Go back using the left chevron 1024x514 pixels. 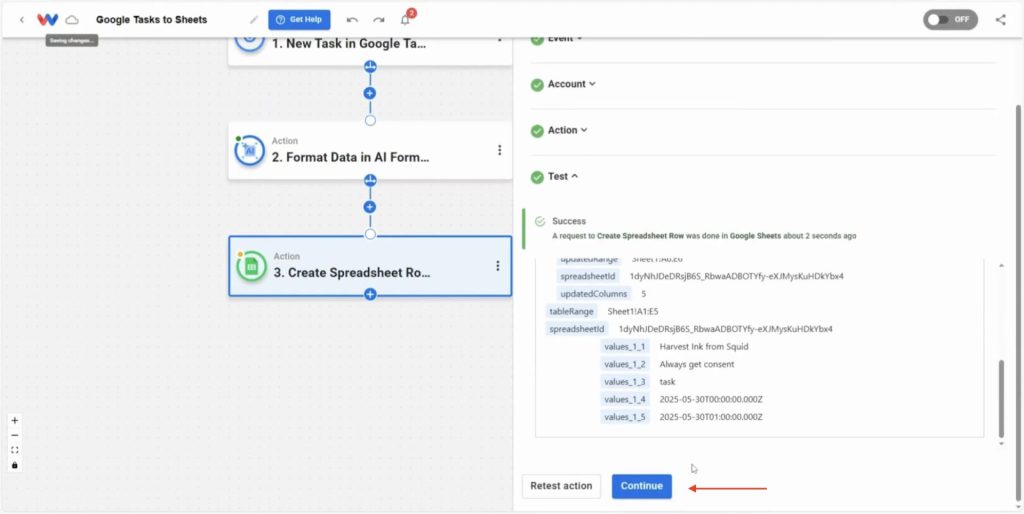[22, 20]
